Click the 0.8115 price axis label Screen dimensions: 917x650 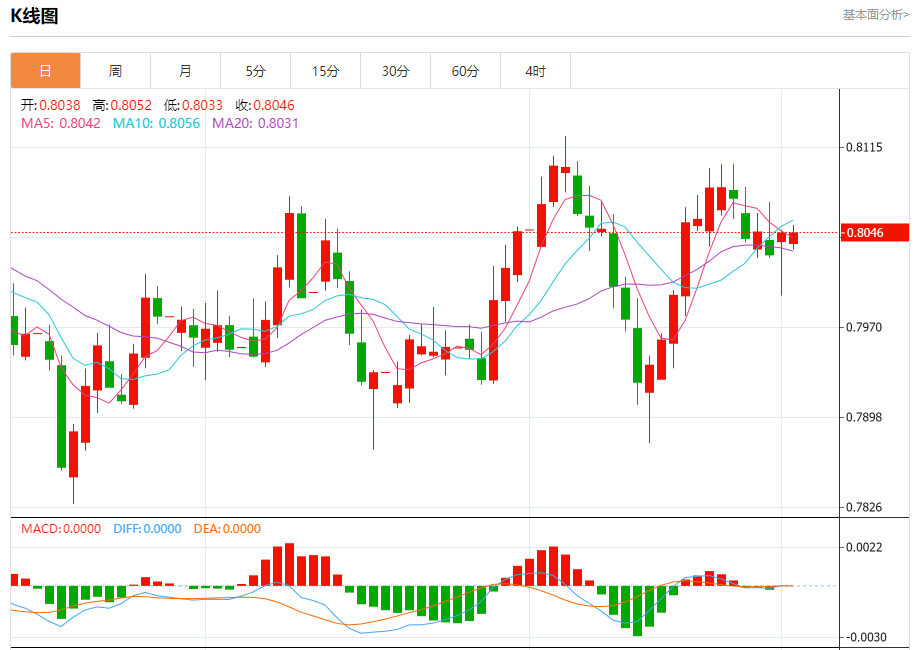pyautogui.click(x=864, y=147)
